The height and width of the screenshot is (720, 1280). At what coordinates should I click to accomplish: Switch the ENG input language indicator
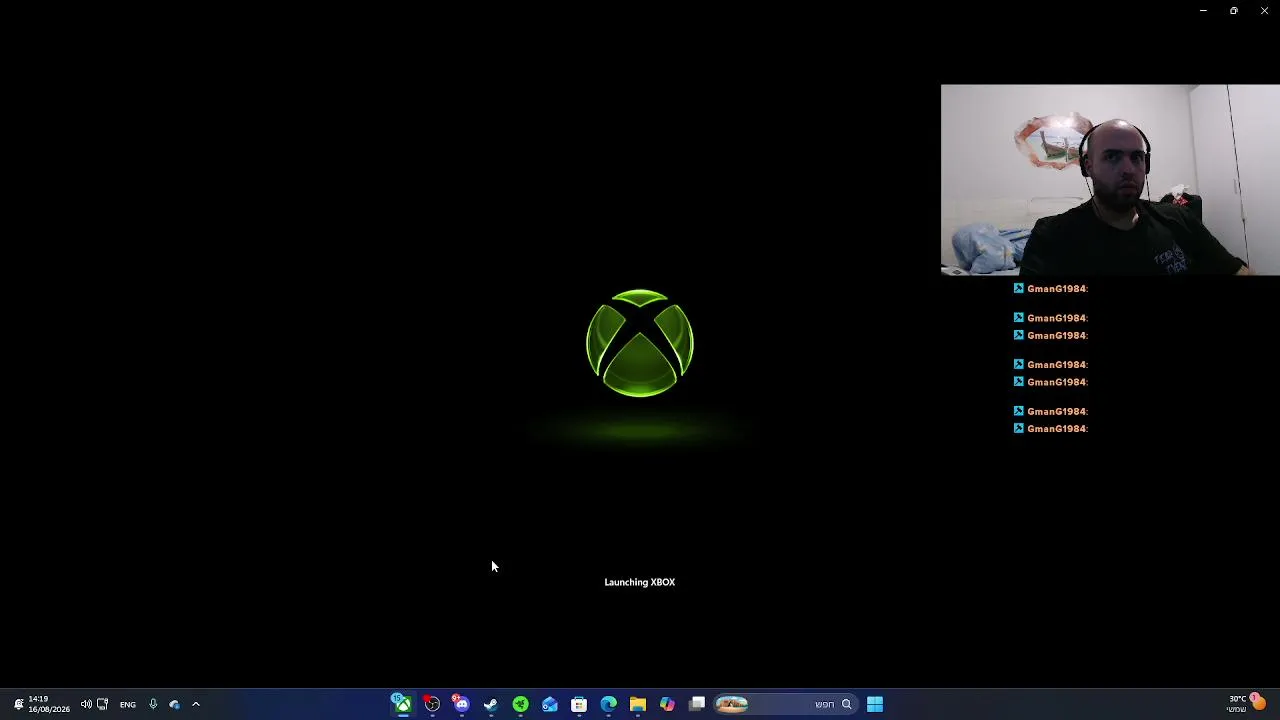128,704
